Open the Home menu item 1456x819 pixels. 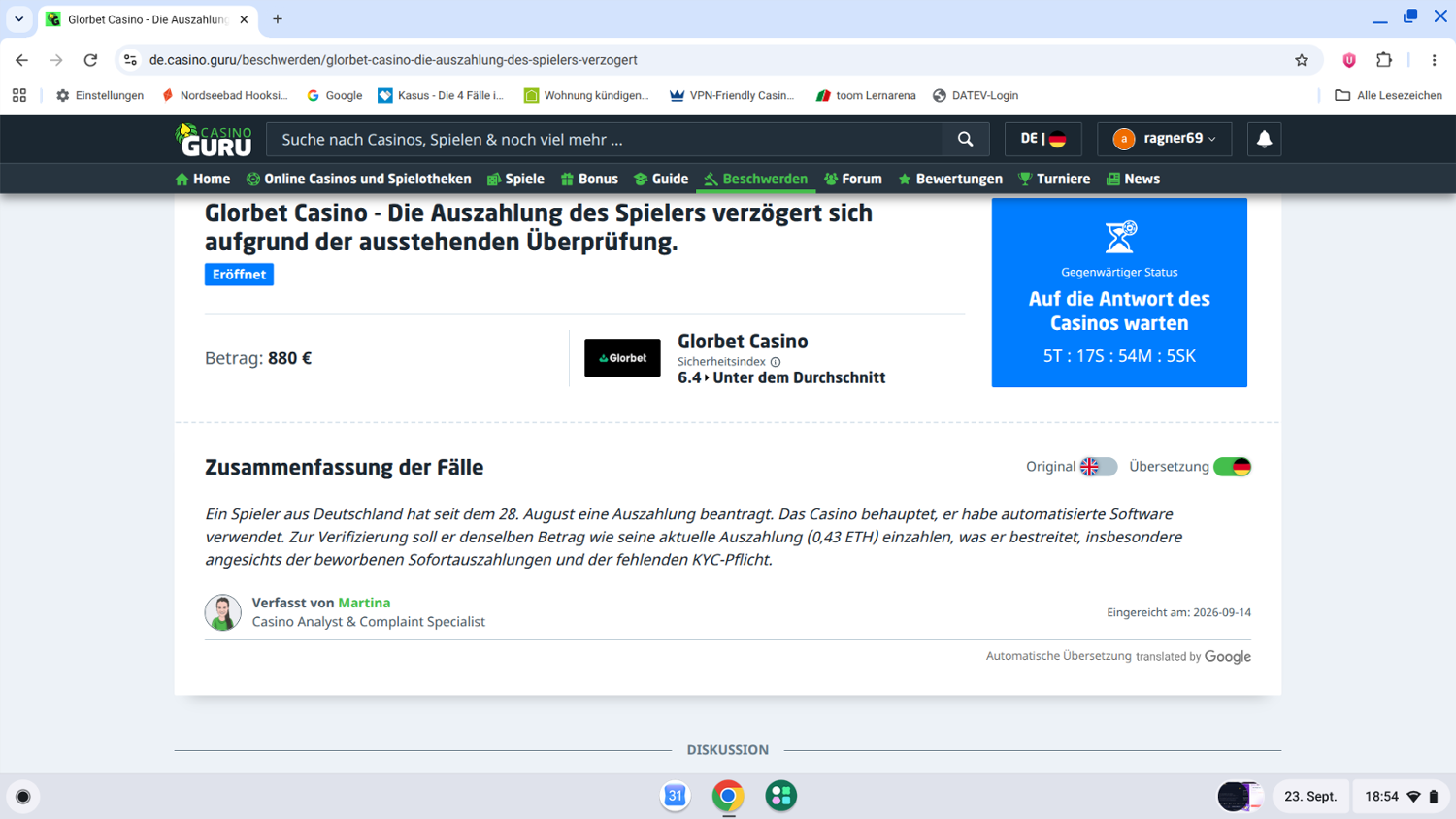[203, 179]
